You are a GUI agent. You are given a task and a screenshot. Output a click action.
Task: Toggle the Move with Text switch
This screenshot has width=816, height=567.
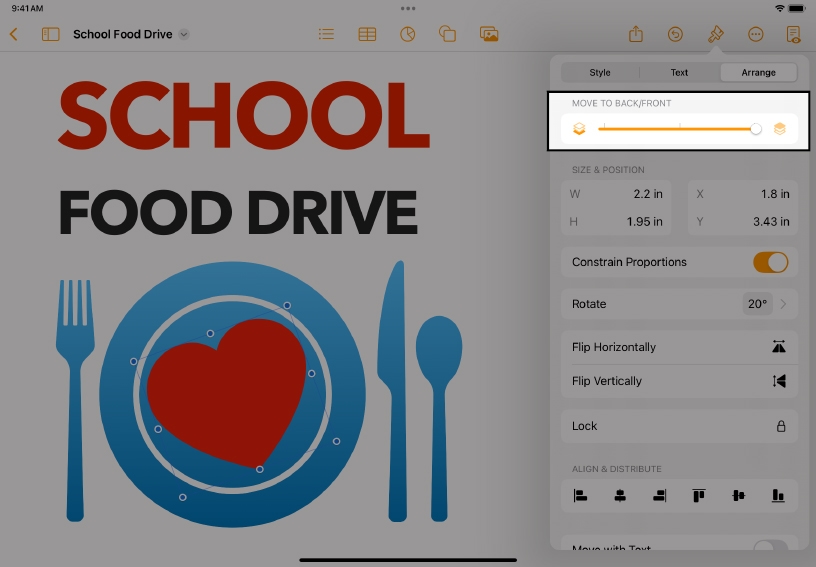[770, 546]
